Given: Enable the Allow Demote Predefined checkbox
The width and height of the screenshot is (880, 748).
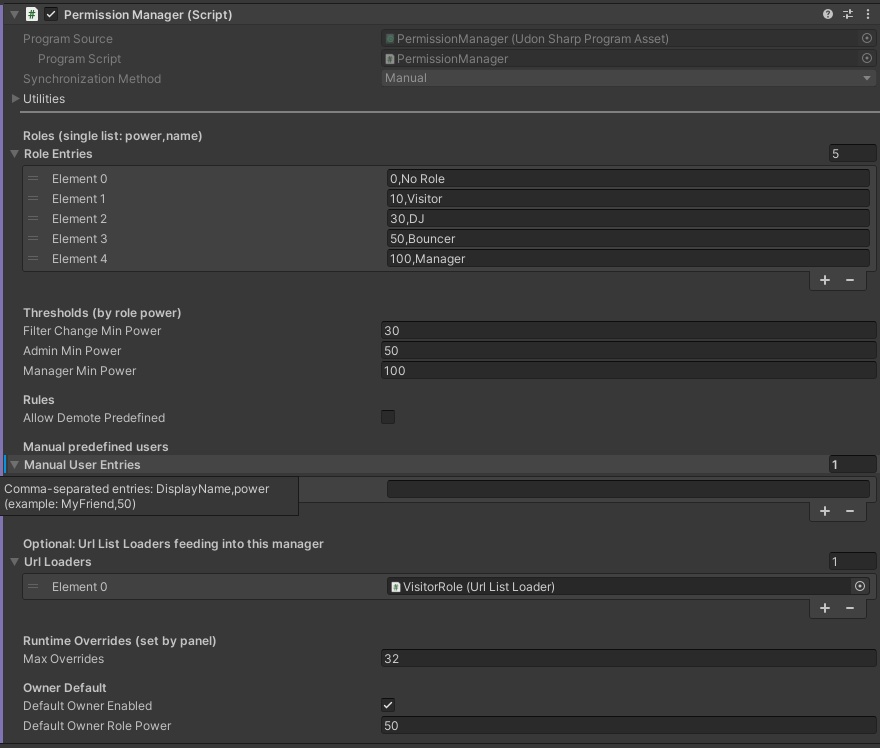Looking at the screenshot, I should [x=388, y=417].
